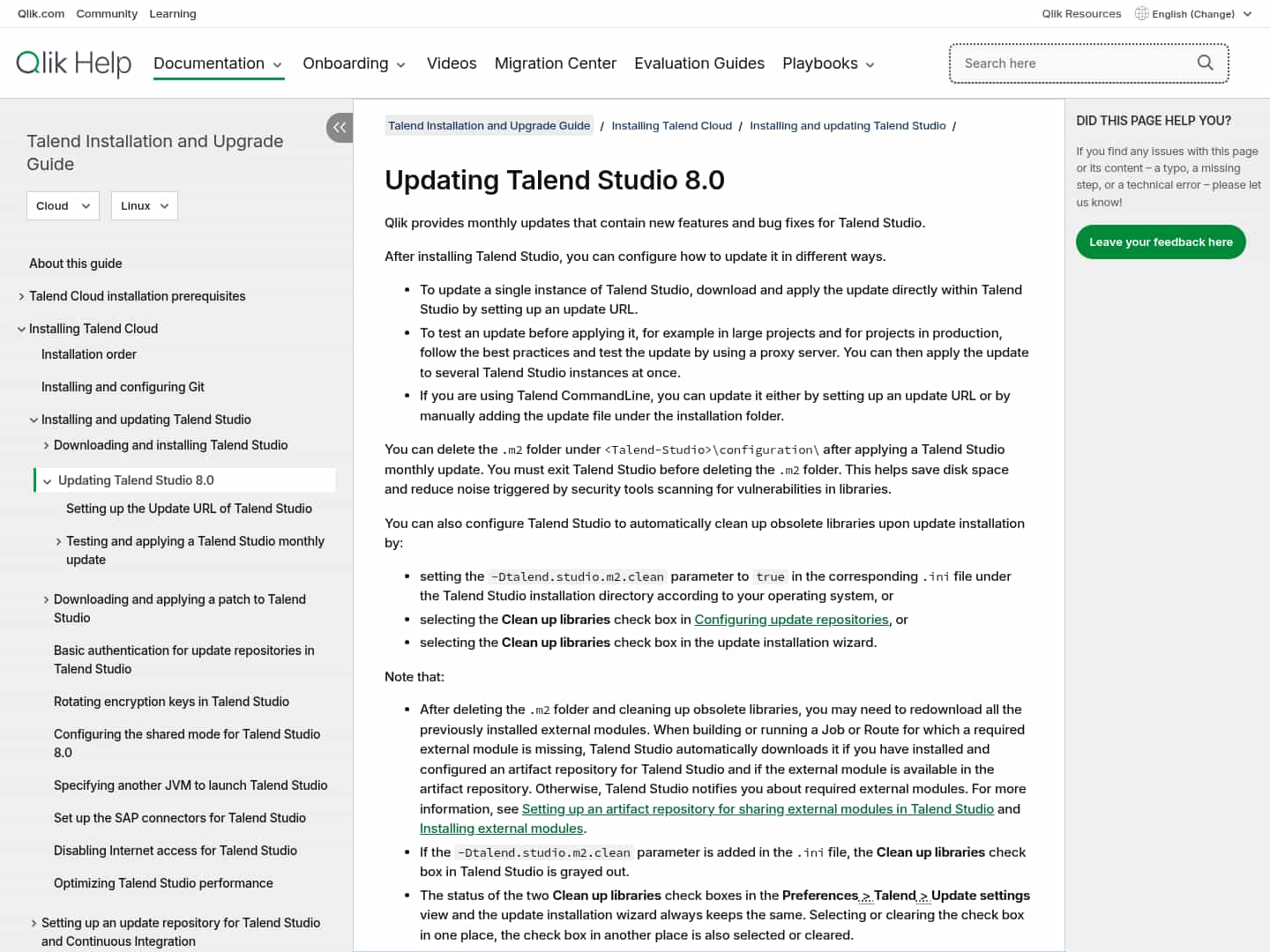Open Set up the SAP connectors

(180, 818)
